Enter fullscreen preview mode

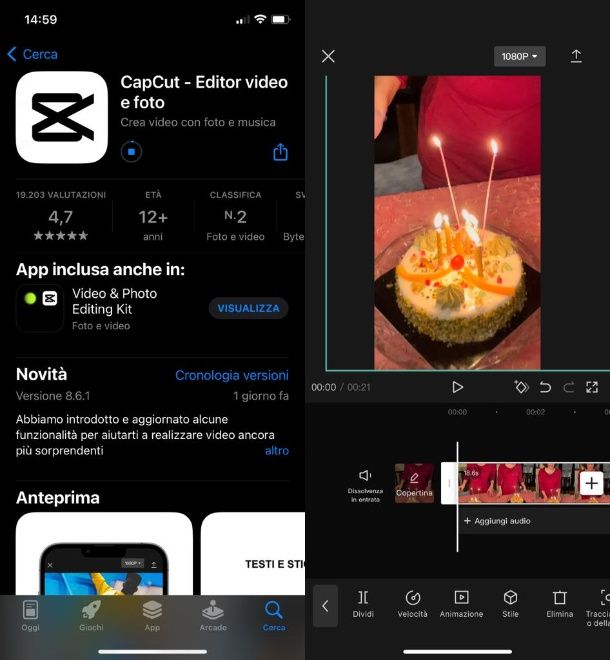(592, 387)
